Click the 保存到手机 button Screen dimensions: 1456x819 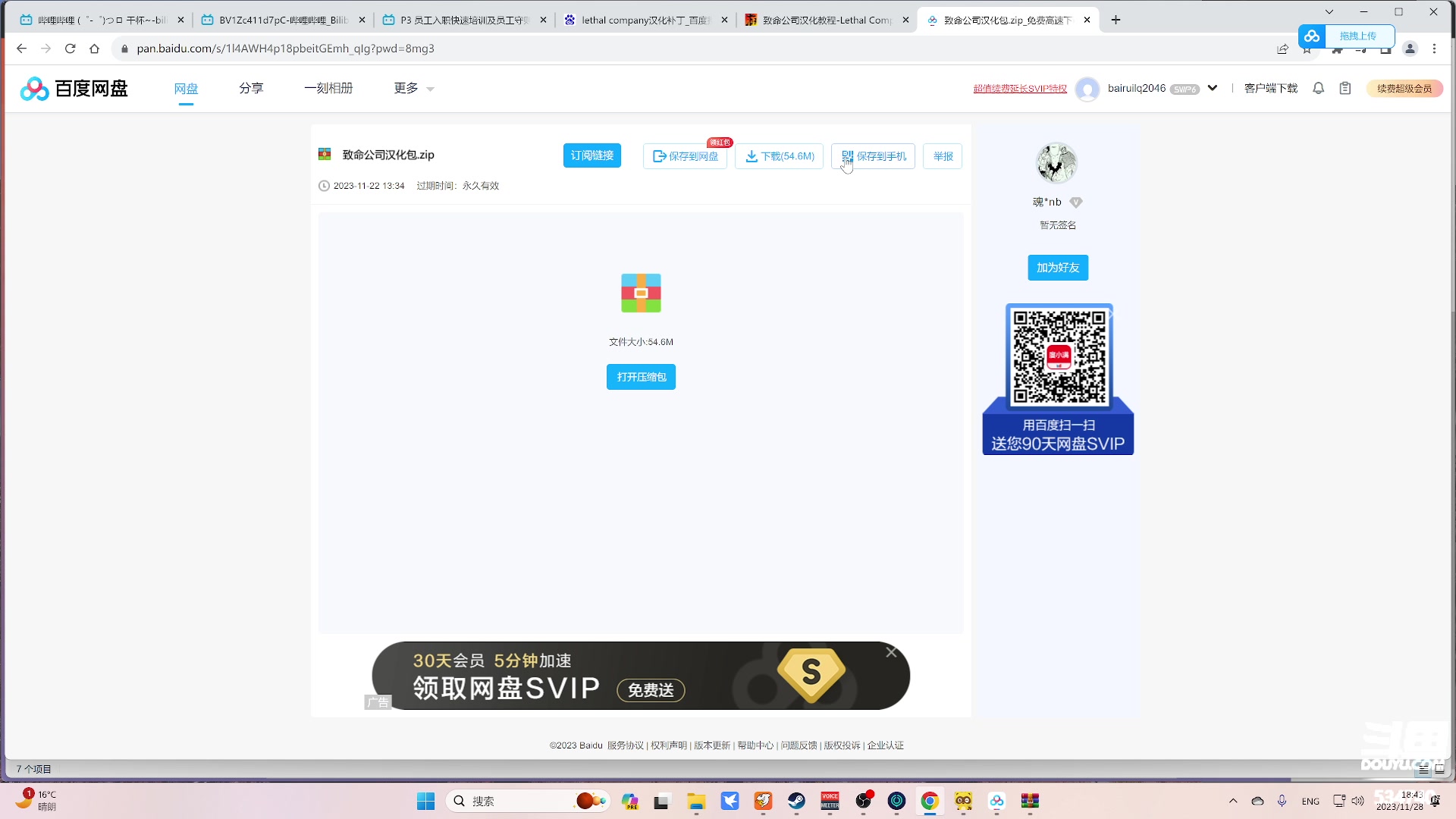[874, 156]
